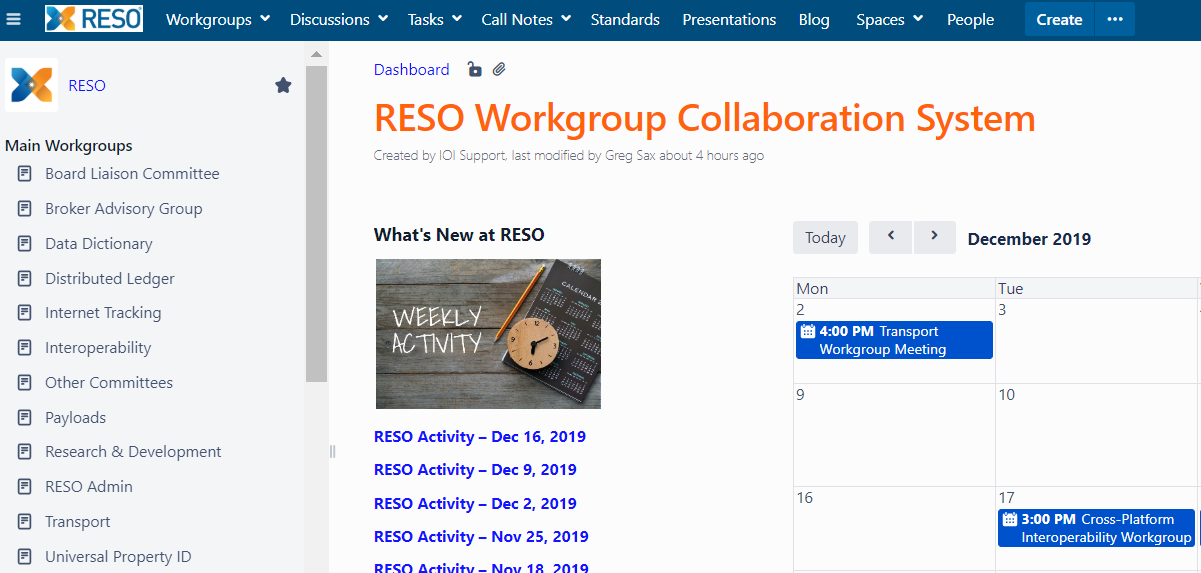
Task: Click page icon beside Distributed Ledger
Action: tap(25, 279)
